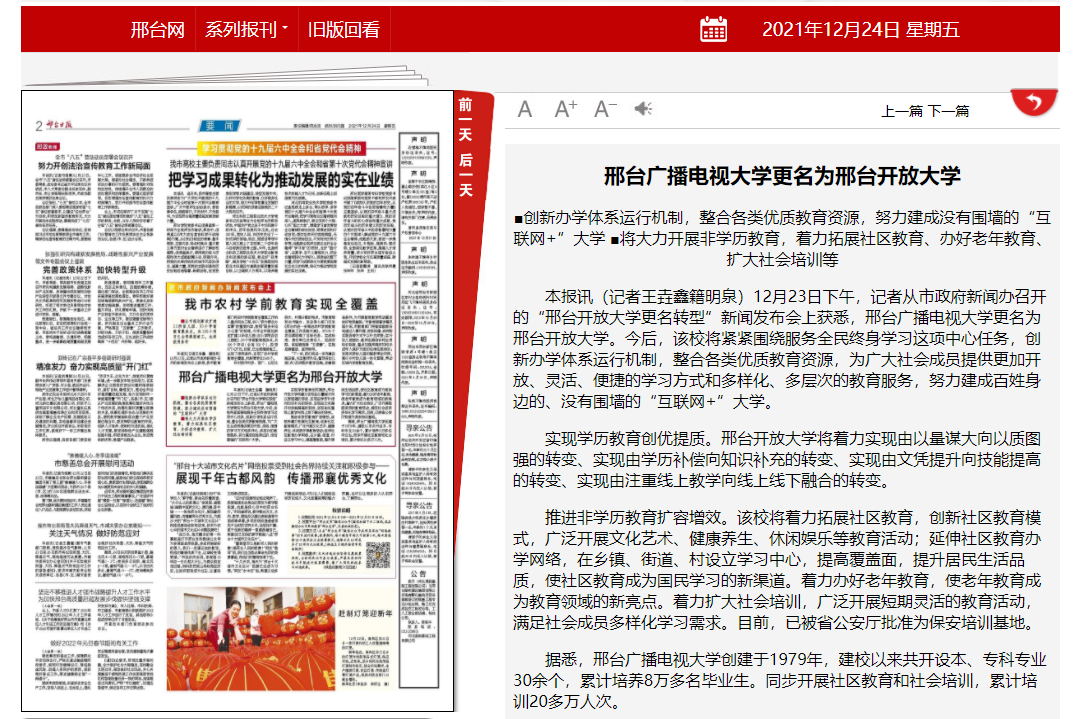1082x719 pixels.
Task: Expand the 系列报刊 dropdown menu
Action: click(x=246, y=30)
